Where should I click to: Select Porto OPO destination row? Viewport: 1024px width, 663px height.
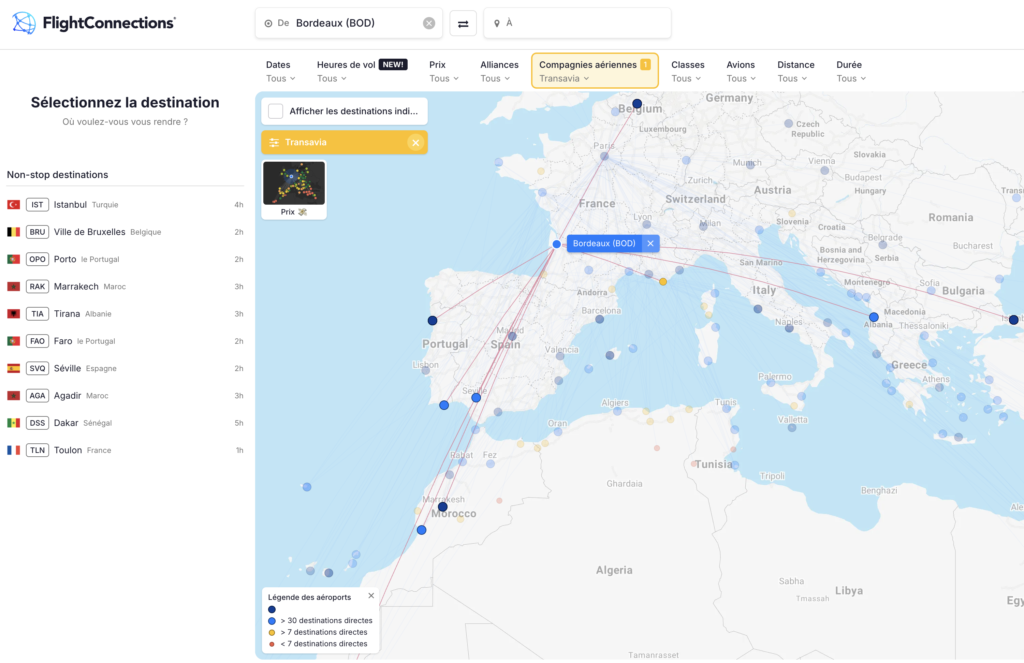click(x=125, y=259)
